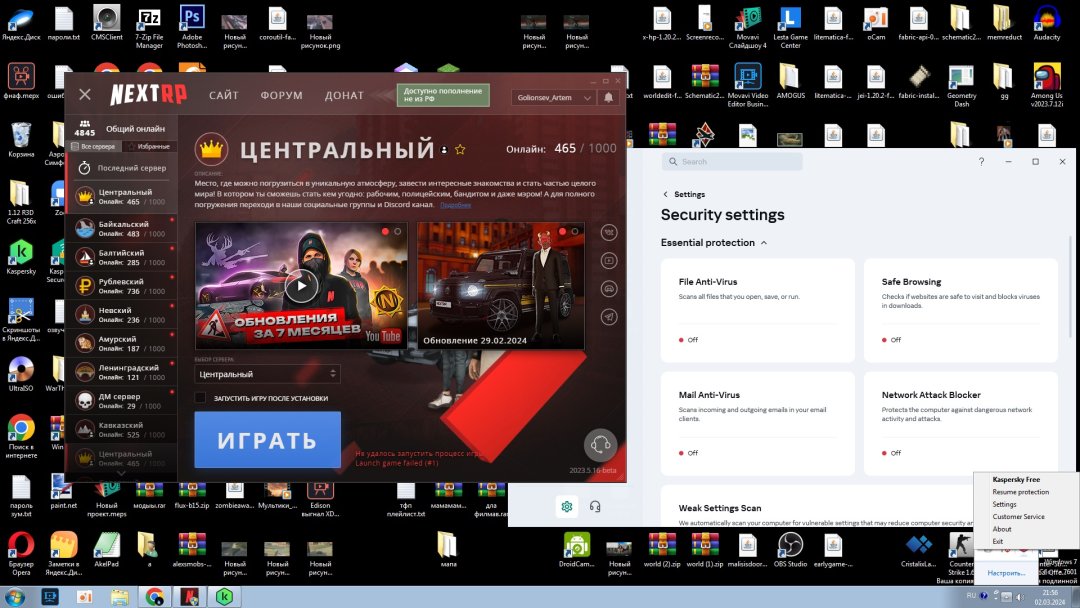Click the Windows Start button
1080x608 pixels.
(x=14, y=596)
